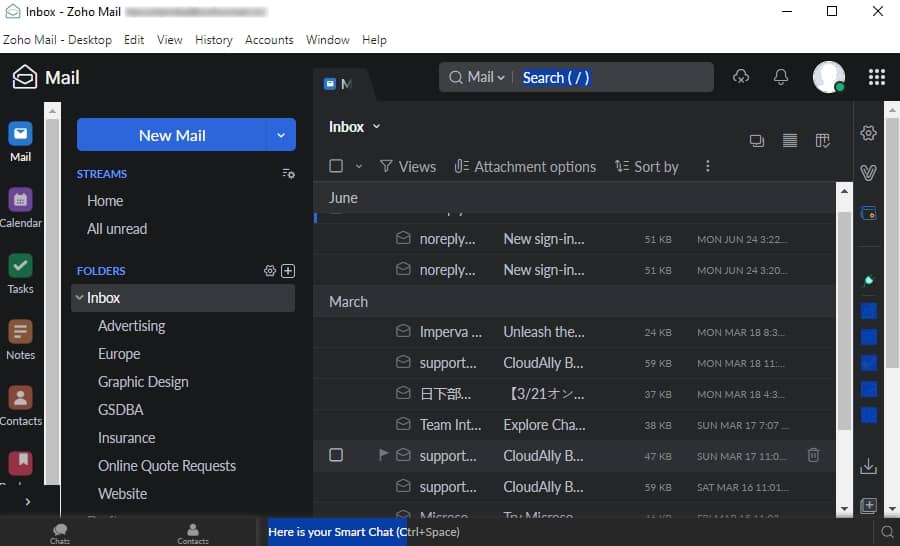
Task: Click the cloud sync icon
Action: 741,76
